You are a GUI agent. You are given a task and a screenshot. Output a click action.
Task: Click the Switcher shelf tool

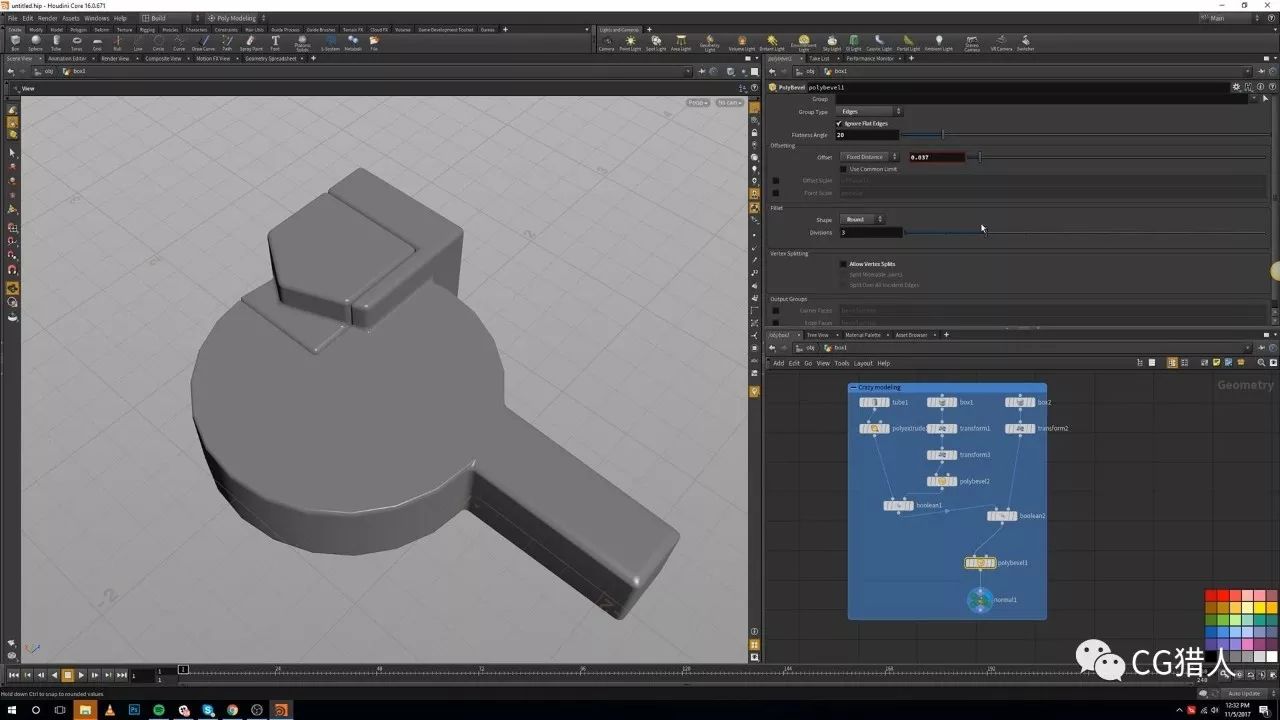[x=1025, y=43]
